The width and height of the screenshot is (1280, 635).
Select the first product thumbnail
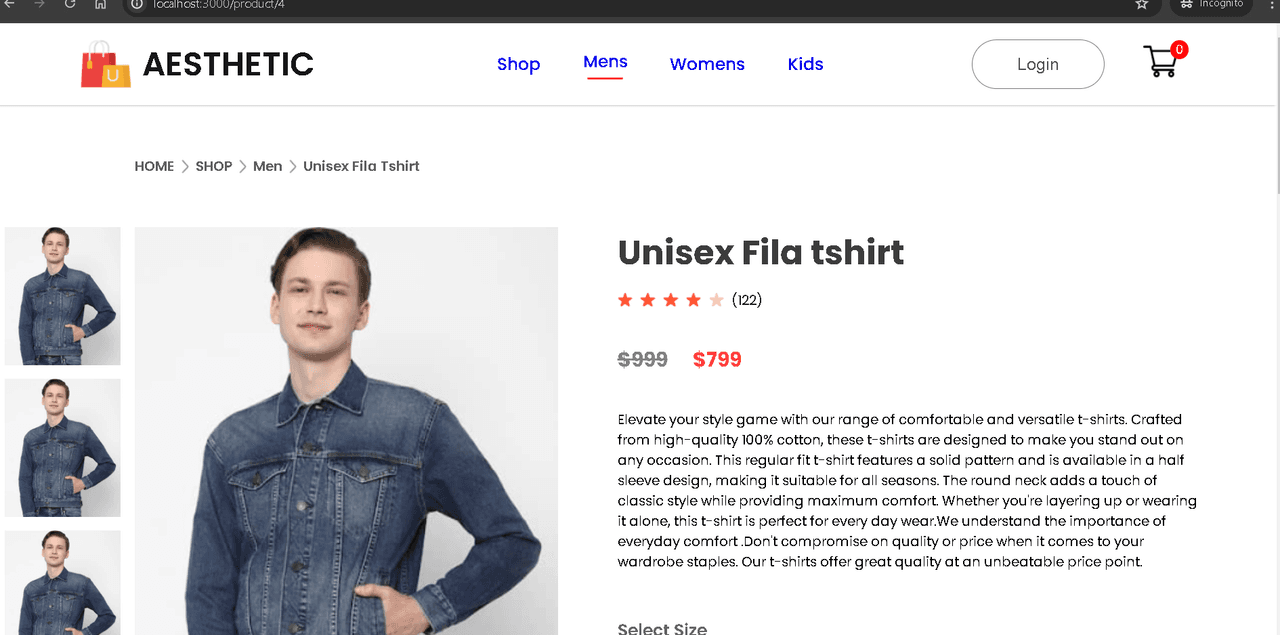click(63, 296)
